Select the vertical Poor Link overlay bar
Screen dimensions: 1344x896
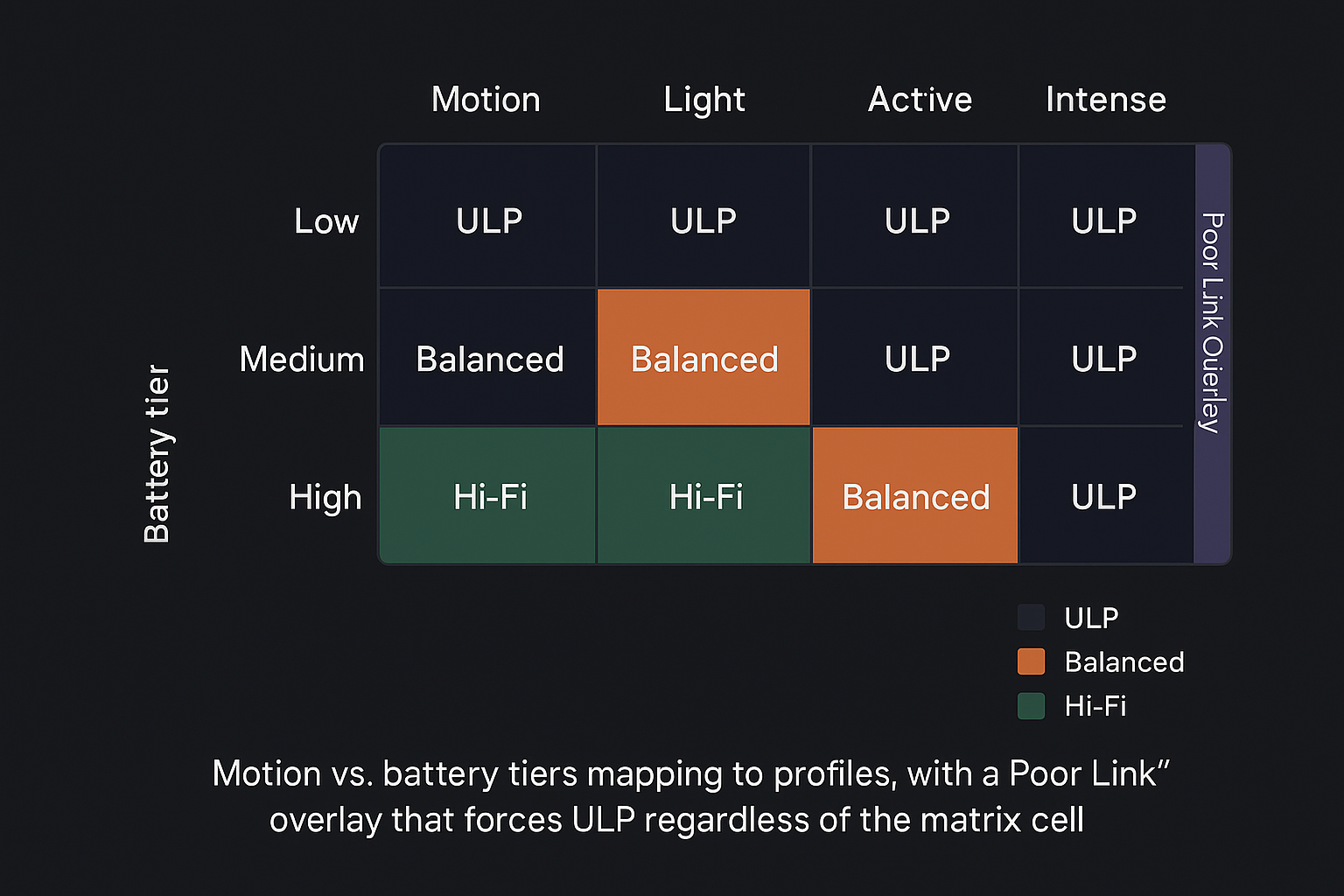click(1212, 353)
